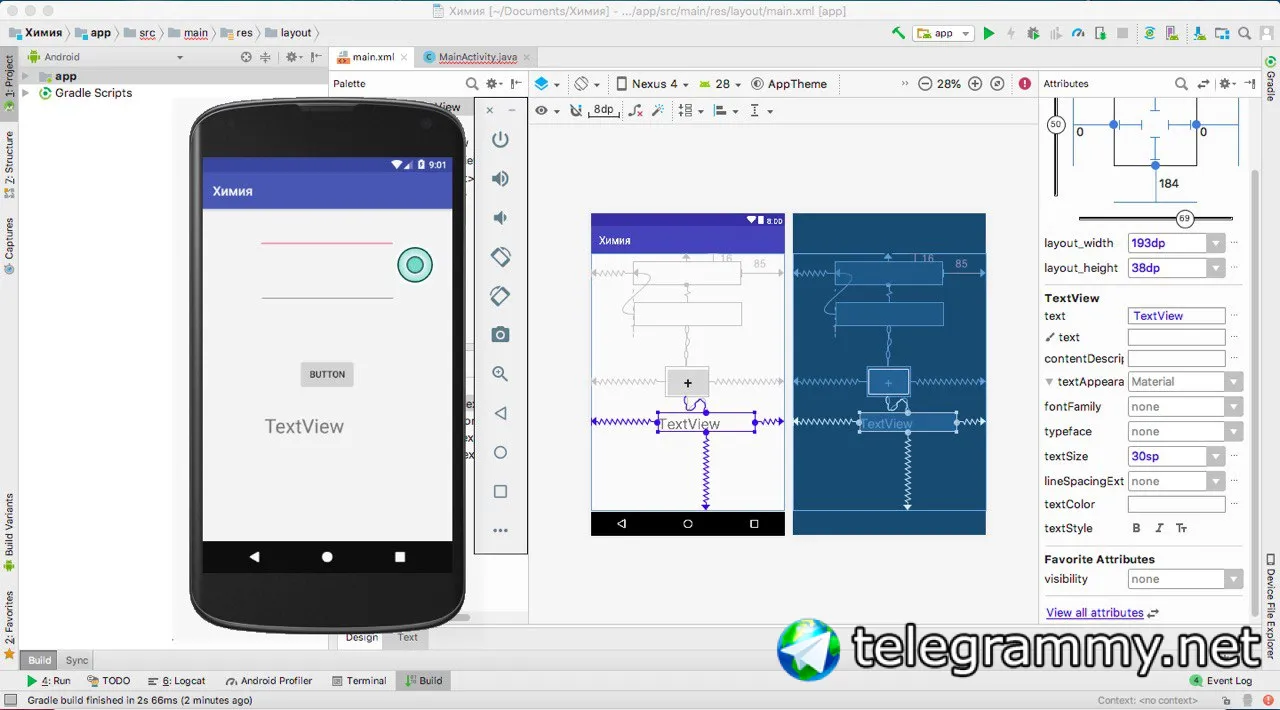The height and width of the screenshot is (710, 1280).
Task: Switch to the Text editor tab
Action: click(x=408, y=637)
